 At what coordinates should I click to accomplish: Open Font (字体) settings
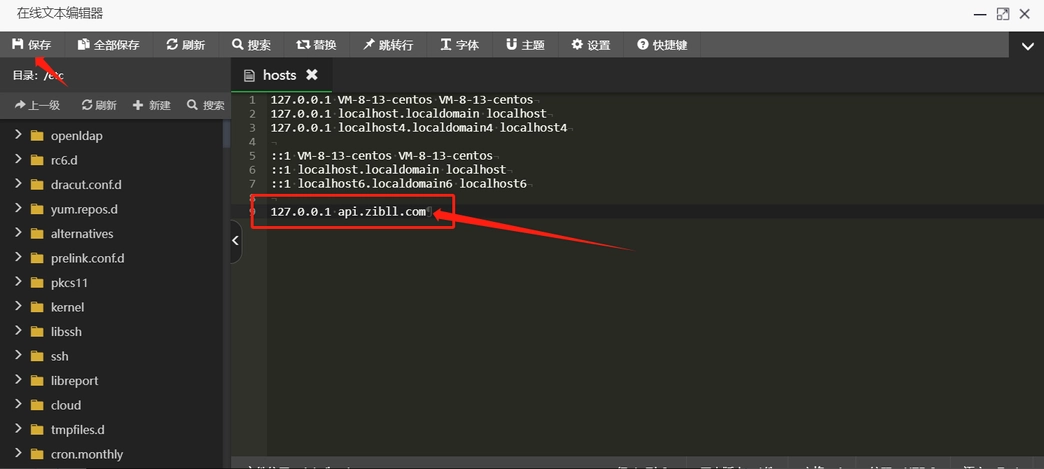(x=459, y=45)
